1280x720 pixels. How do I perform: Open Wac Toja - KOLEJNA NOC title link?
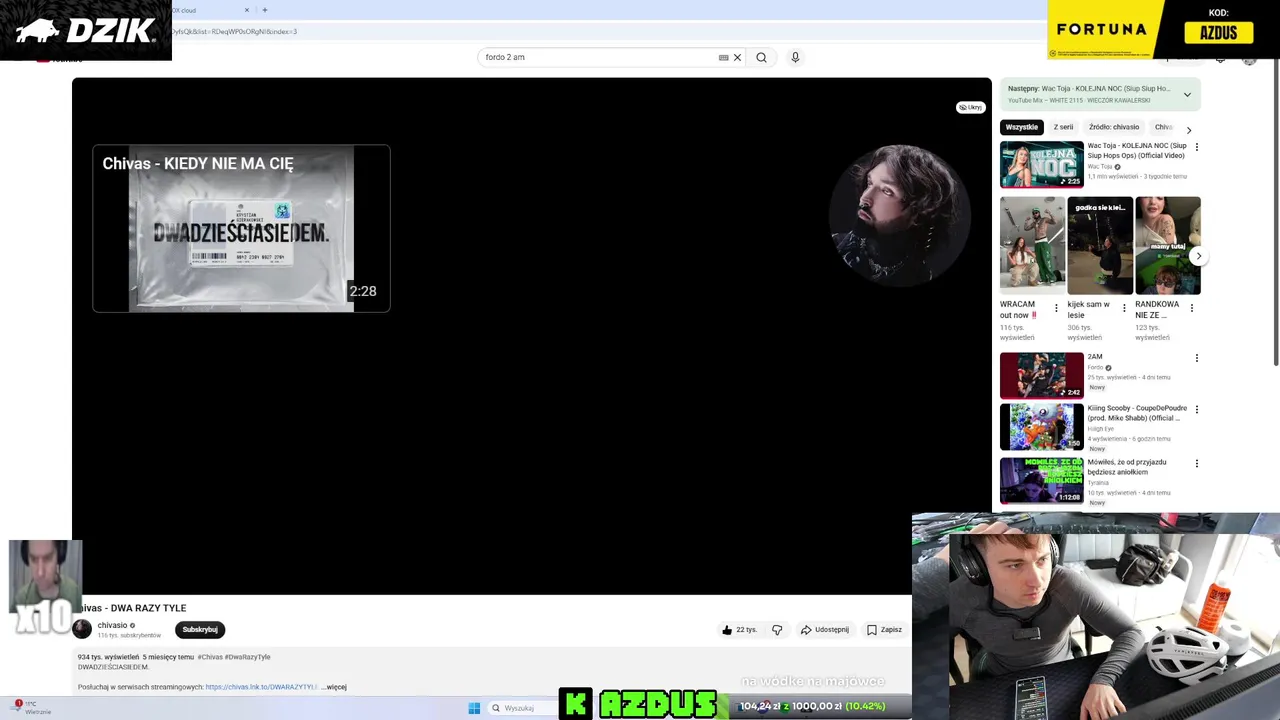1137,150
